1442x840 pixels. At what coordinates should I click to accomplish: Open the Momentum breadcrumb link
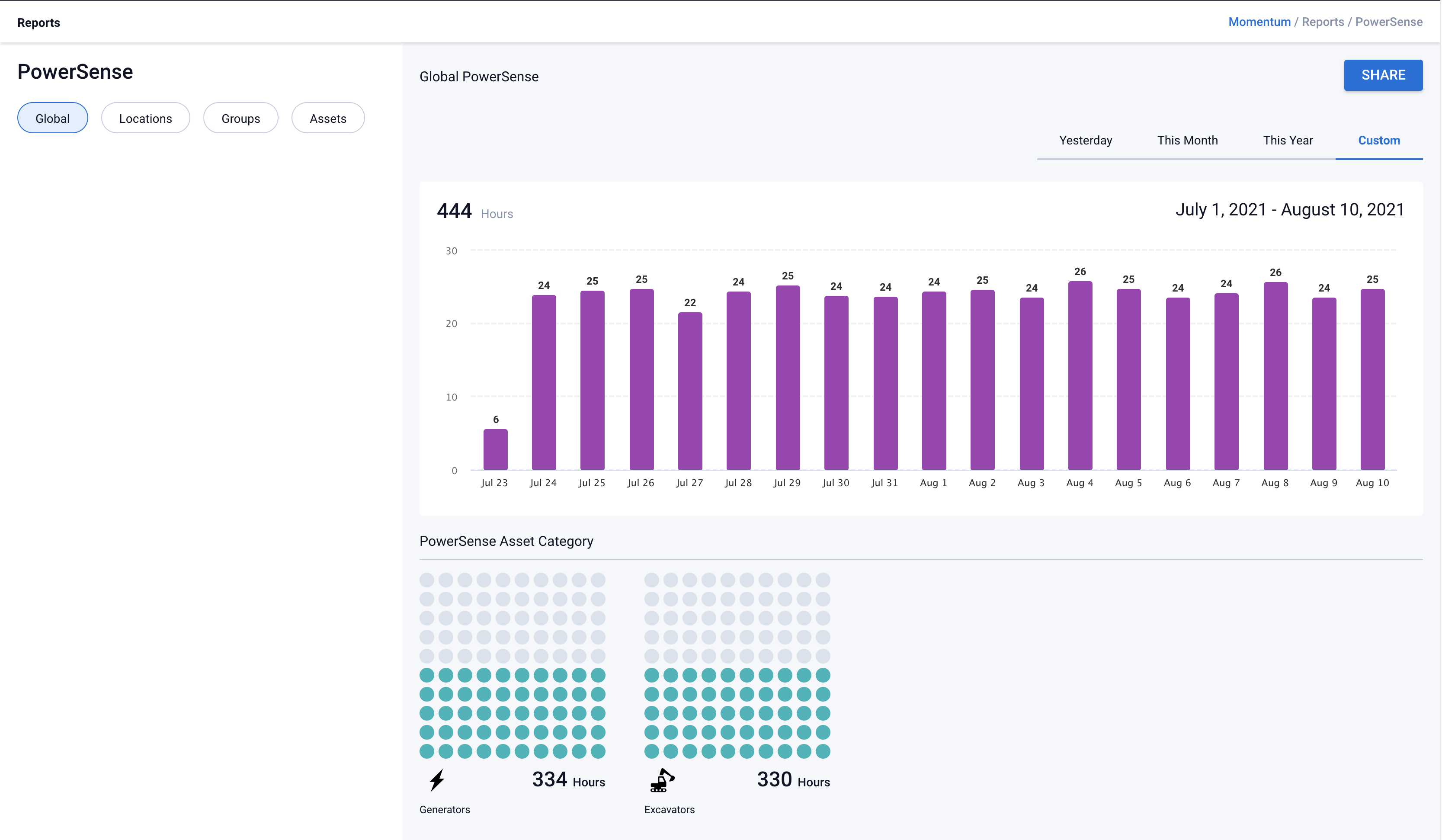pyautogui.click(x=1259, y=22)
